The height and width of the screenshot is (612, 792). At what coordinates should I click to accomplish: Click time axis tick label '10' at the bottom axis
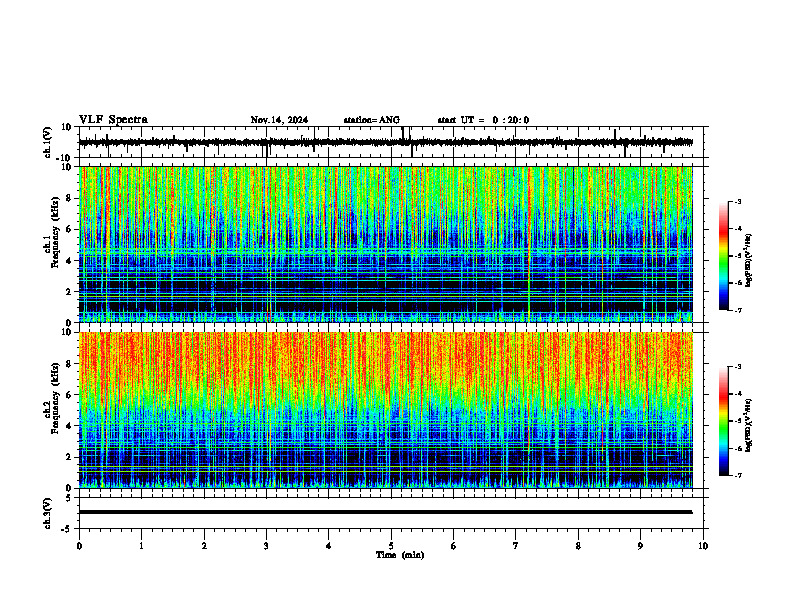click(703, 546)
